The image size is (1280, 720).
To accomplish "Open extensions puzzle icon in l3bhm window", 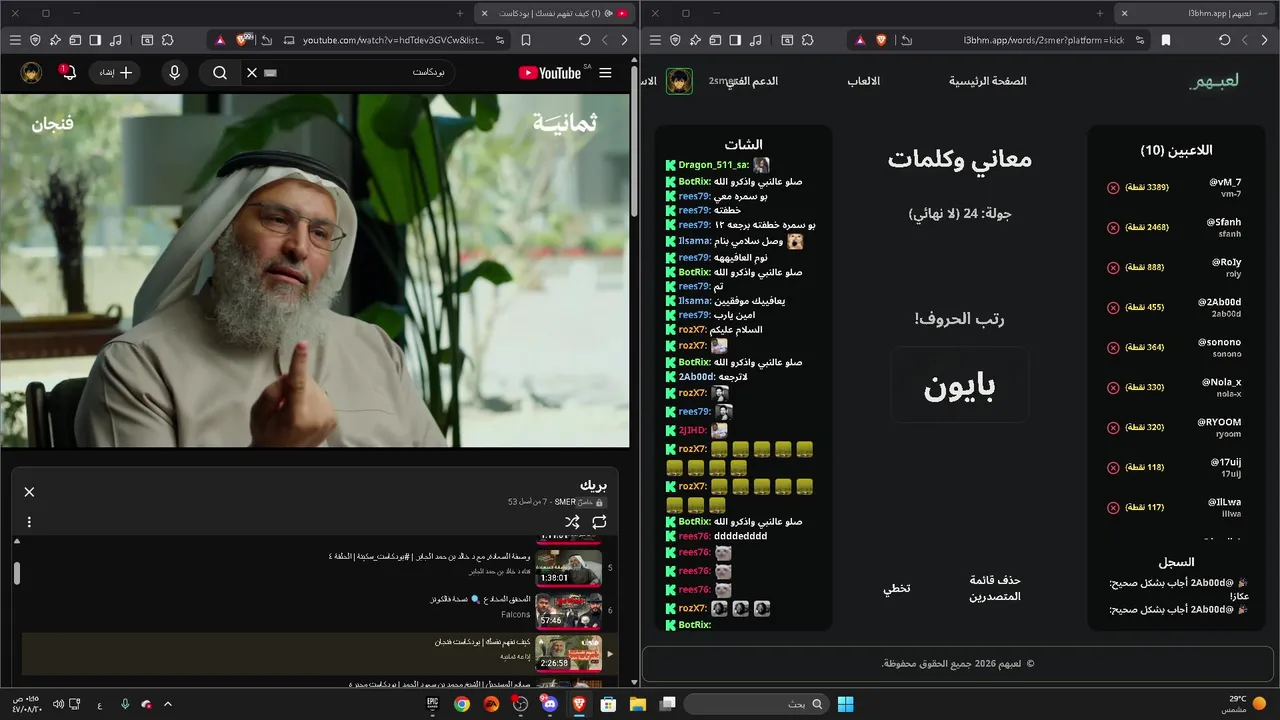I will (x=807, y=40).
